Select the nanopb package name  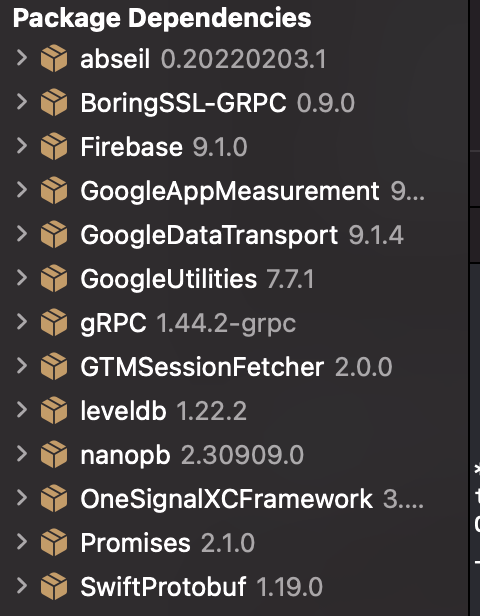[125, 456]
